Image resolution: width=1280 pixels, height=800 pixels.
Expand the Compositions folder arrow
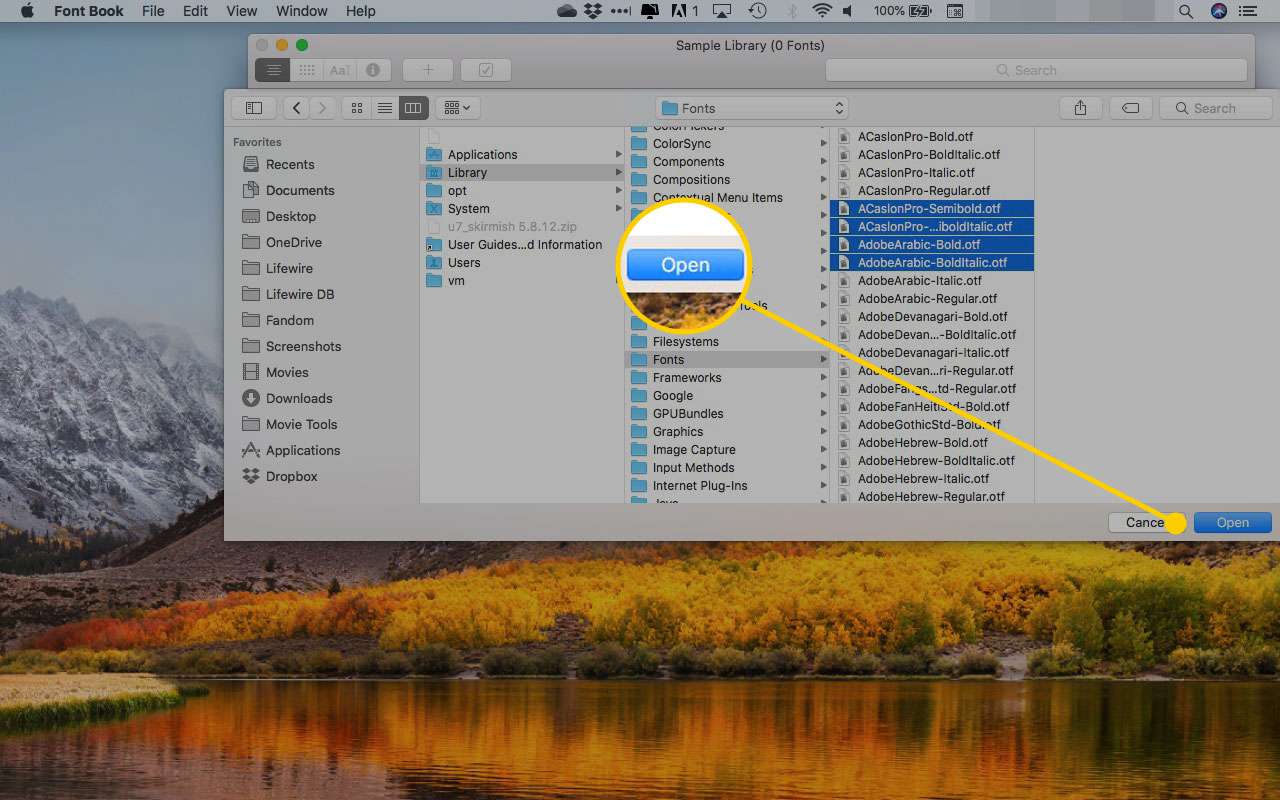click(x=824, y=180)
